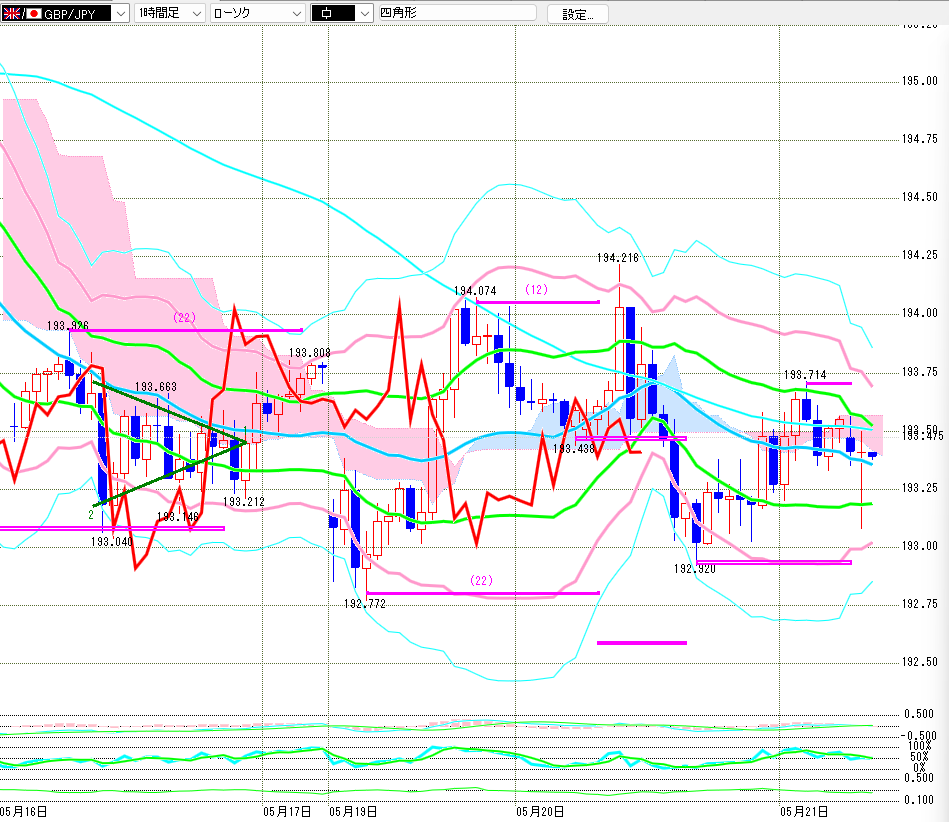
Task: Click the 193.212 price label
Action: coord(243,501)
